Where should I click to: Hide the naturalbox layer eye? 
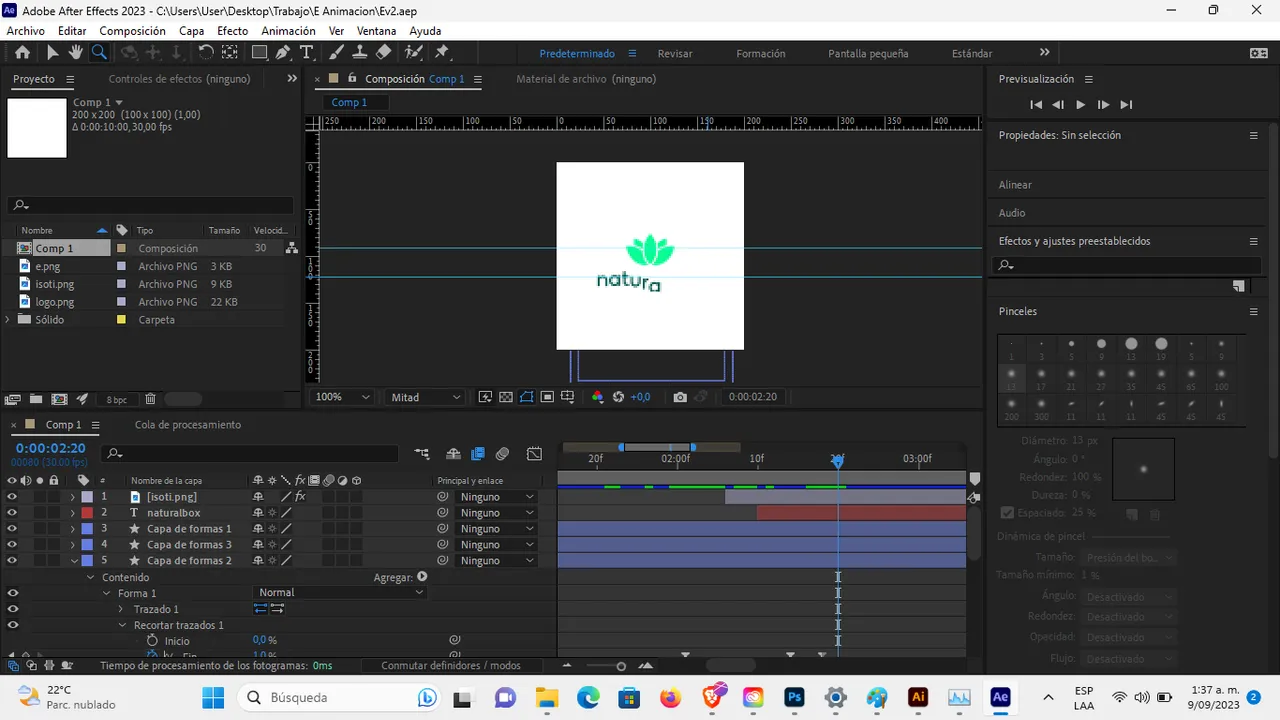tap(12, 513)
